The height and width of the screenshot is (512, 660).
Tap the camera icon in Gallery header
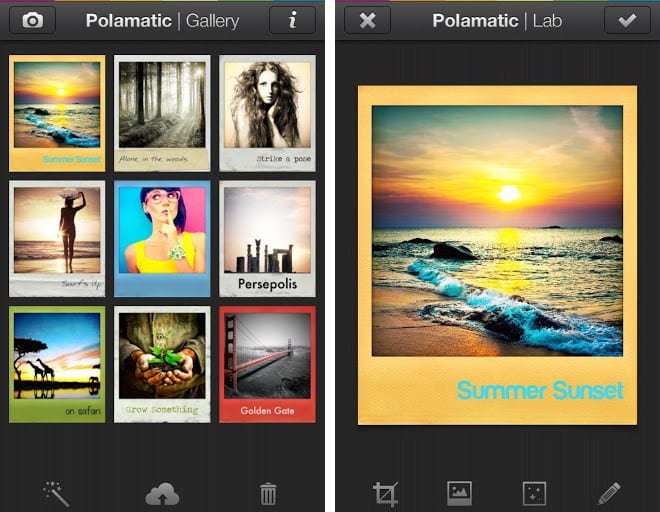[32, 20]
